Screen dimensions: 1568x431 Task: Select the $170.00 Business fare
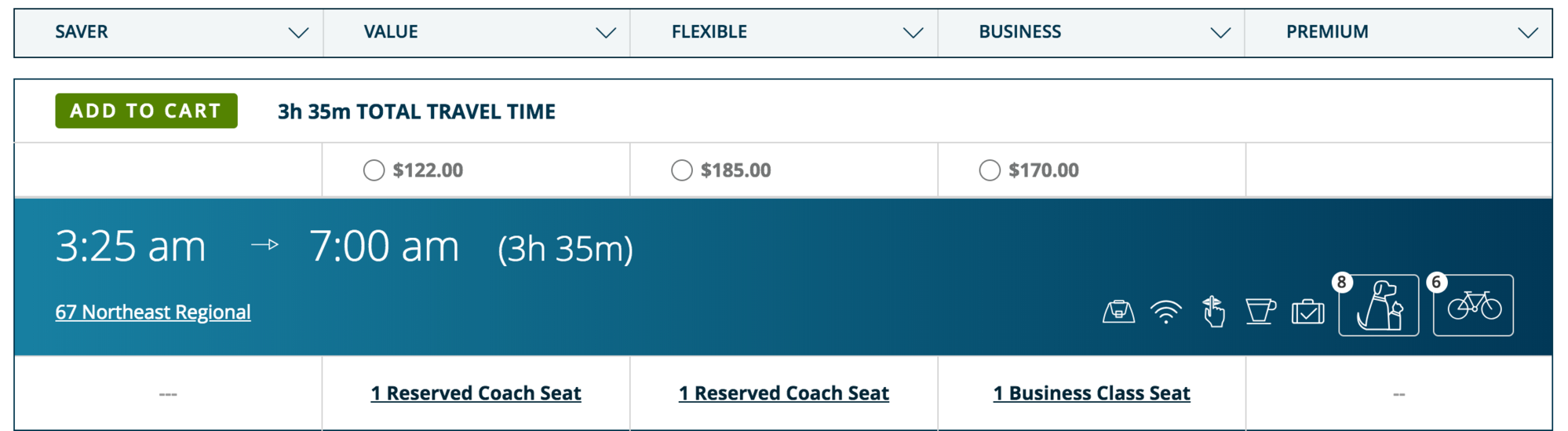click(990, 170)
